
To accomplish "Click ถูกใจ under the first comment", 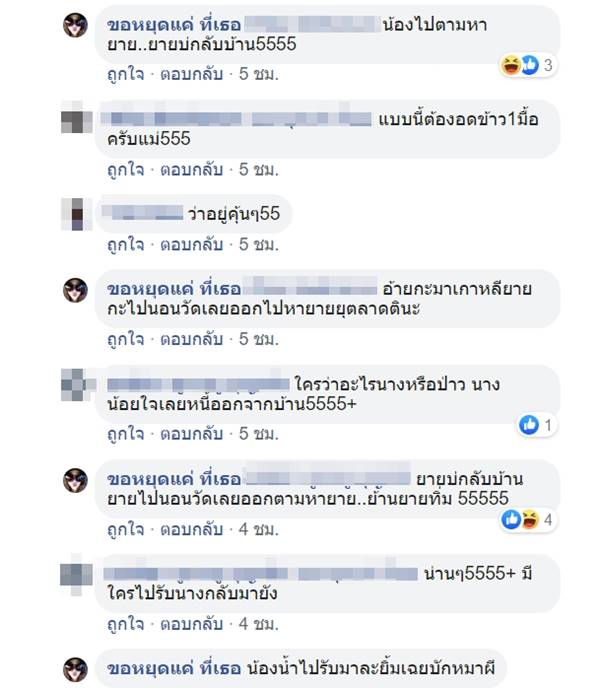I will (x=125, y=74).
